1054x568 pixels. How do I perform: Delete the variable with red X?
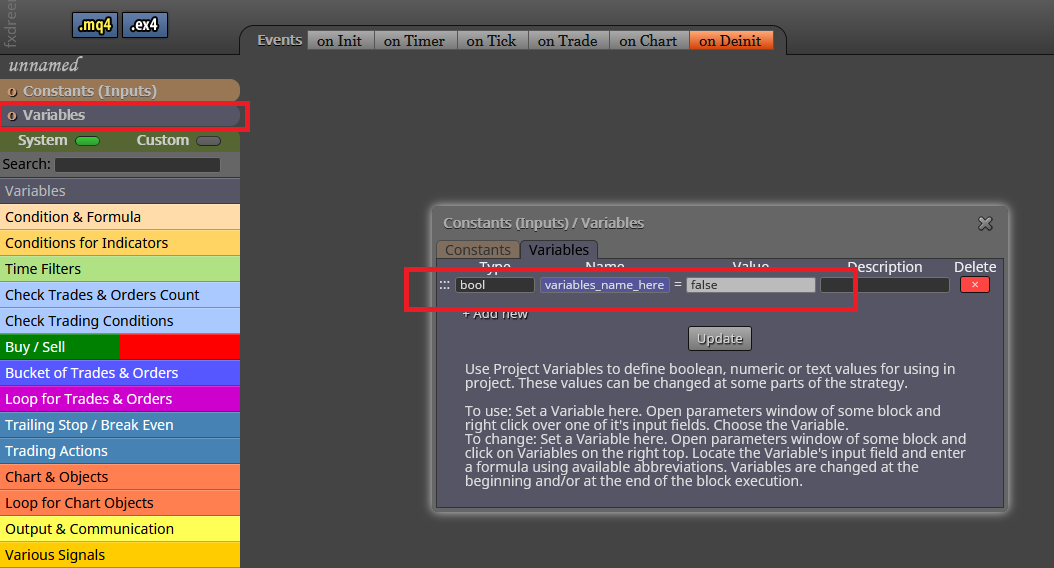975,285
